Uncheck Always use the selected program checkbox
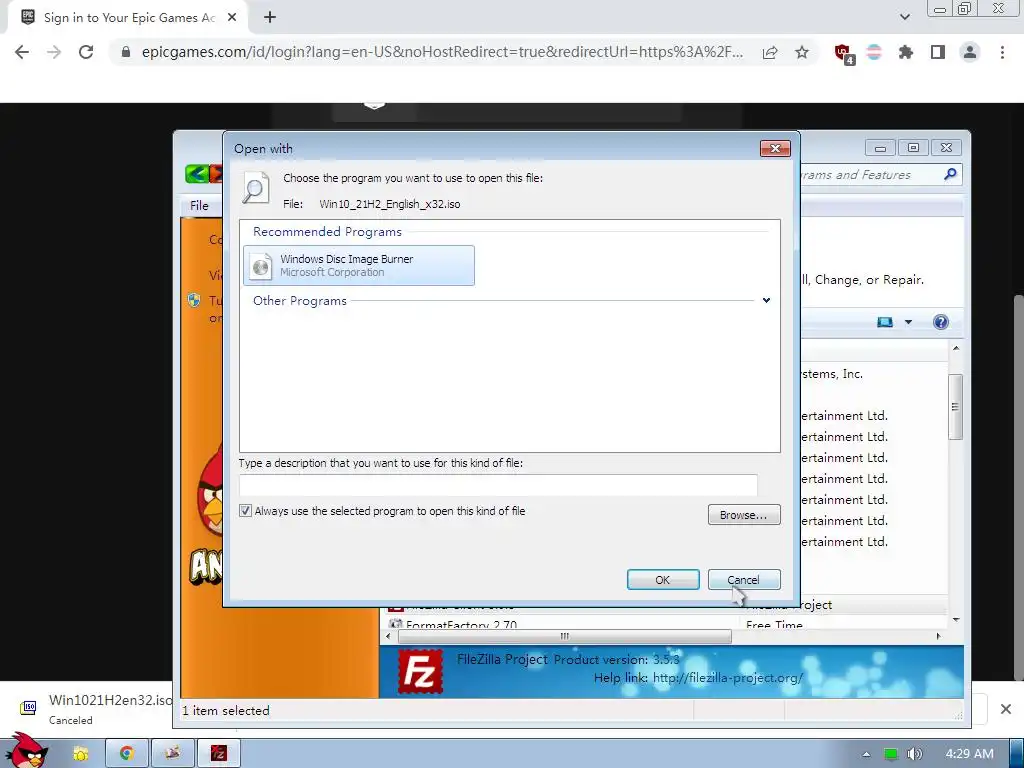Image resolution: width=1024 pixels, height=768 pixels. pos(245,511)
